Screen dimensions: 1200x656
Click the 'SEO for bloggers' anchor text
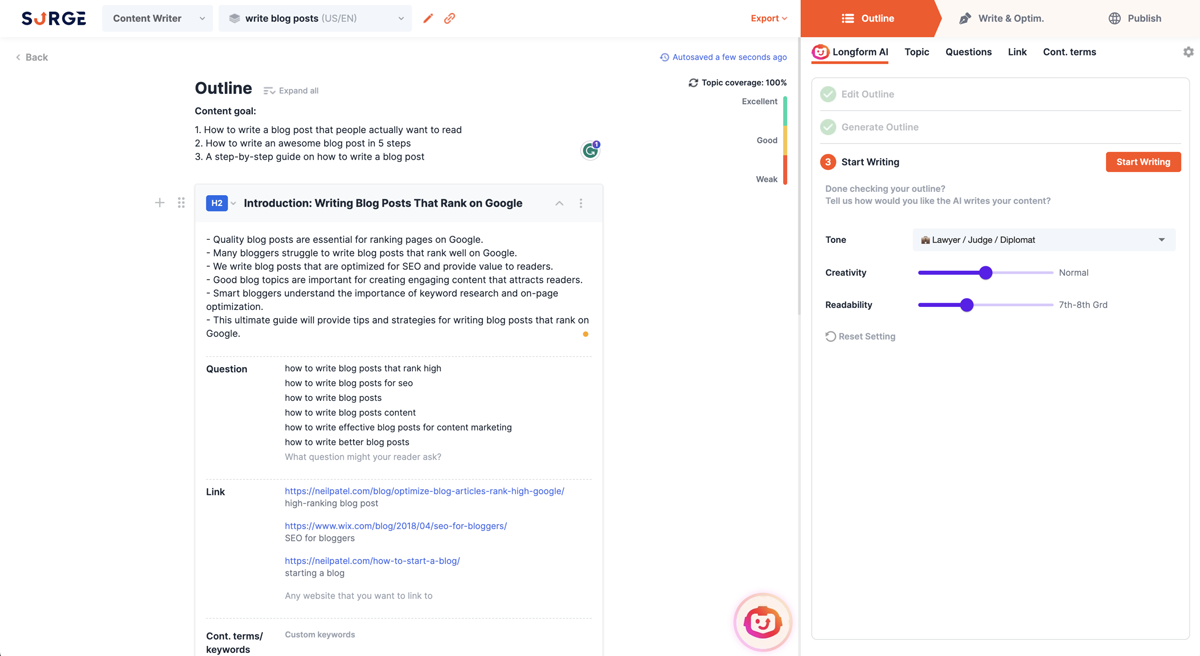coord(321,538)
